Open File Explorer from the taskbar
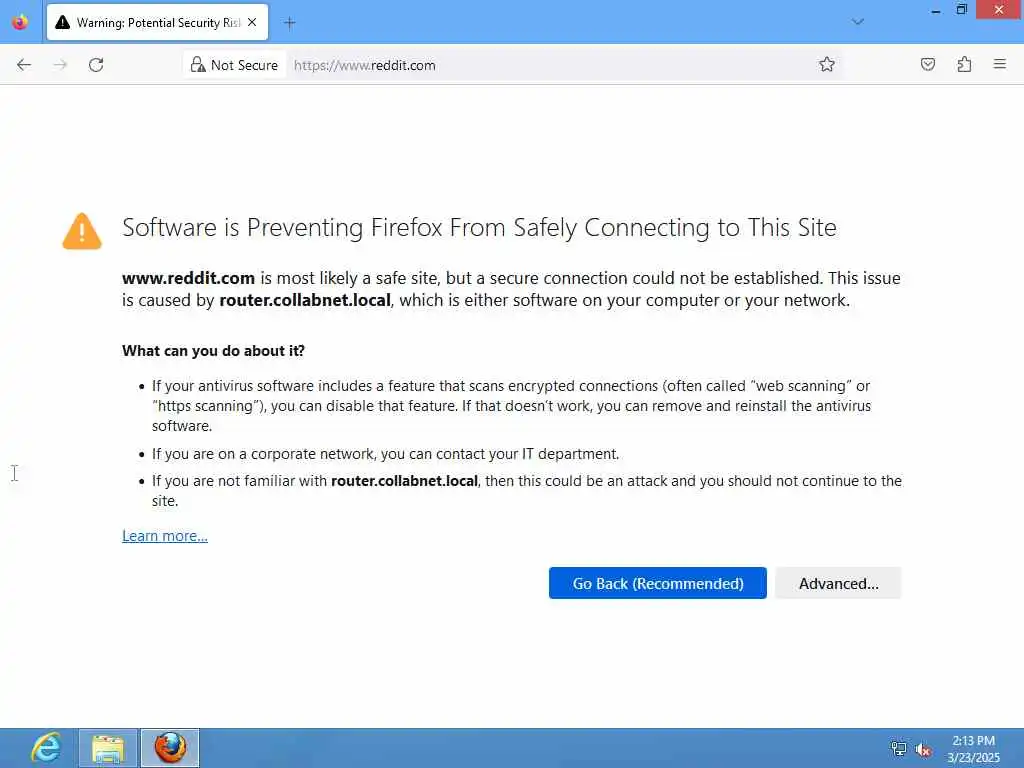Screen dimensions: 1024x768 [x=108, y=748]
